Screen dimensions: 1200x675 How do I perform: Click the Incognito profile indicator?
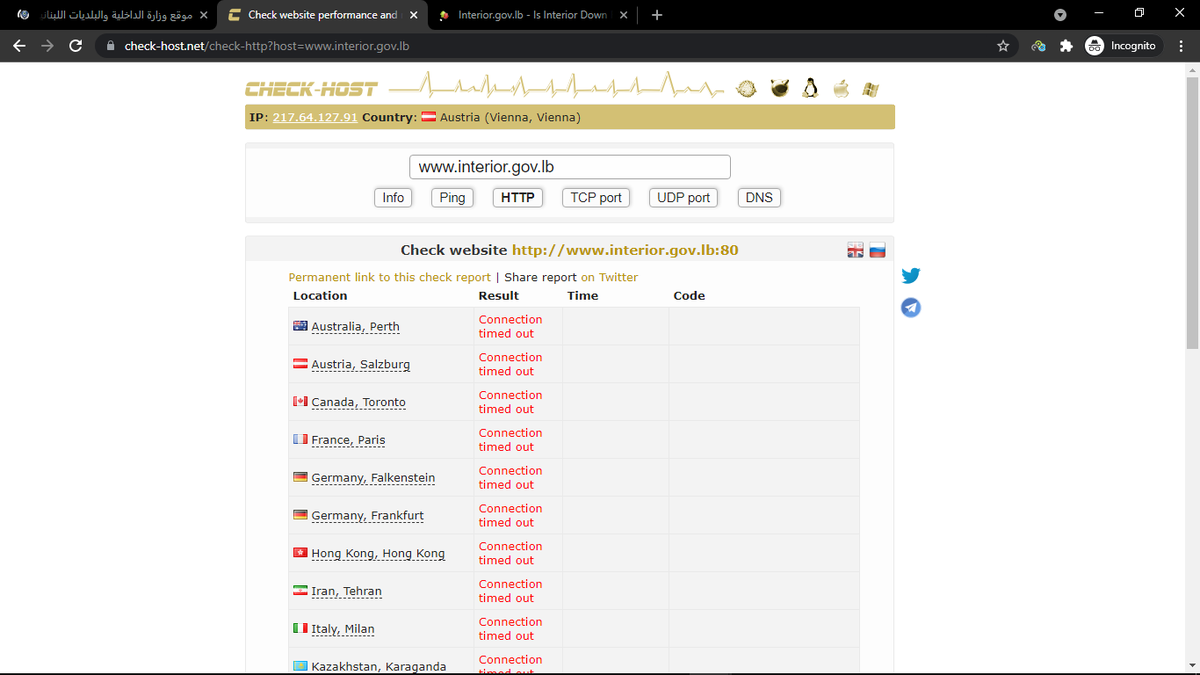tap(1121, 46)
